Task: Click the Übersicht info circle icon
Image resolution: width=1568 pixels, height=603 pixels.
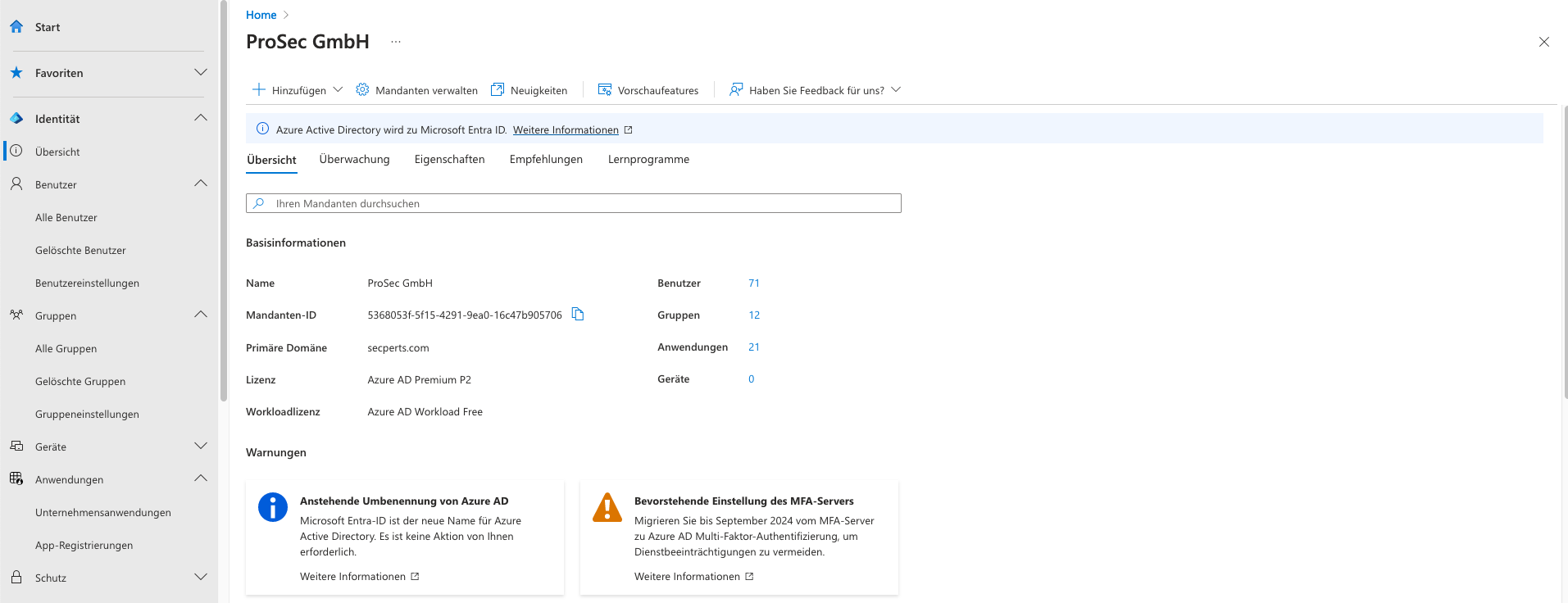Action: [16, 151]
